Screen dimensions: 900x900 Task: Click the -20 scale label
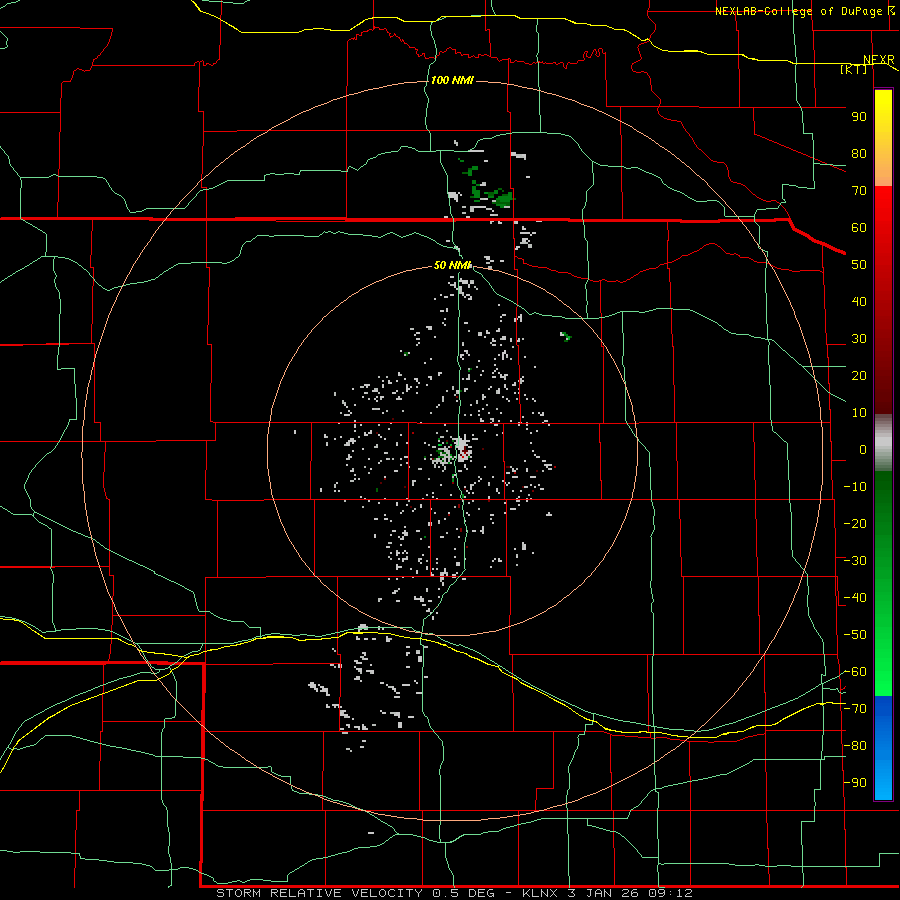[855, 523]
